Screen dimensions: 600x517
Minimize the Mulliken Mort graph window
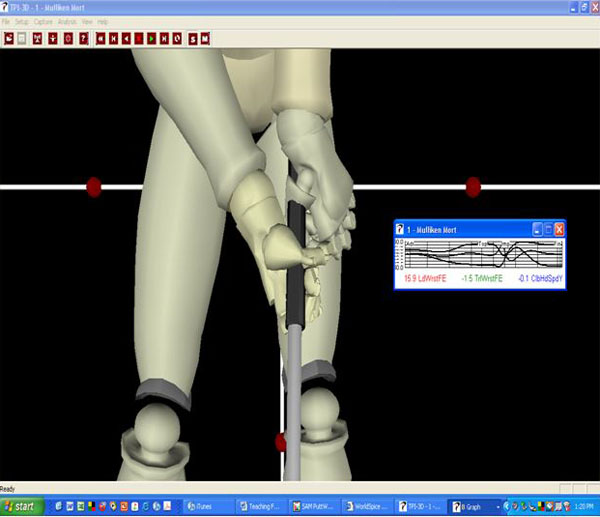coord(537,230)
